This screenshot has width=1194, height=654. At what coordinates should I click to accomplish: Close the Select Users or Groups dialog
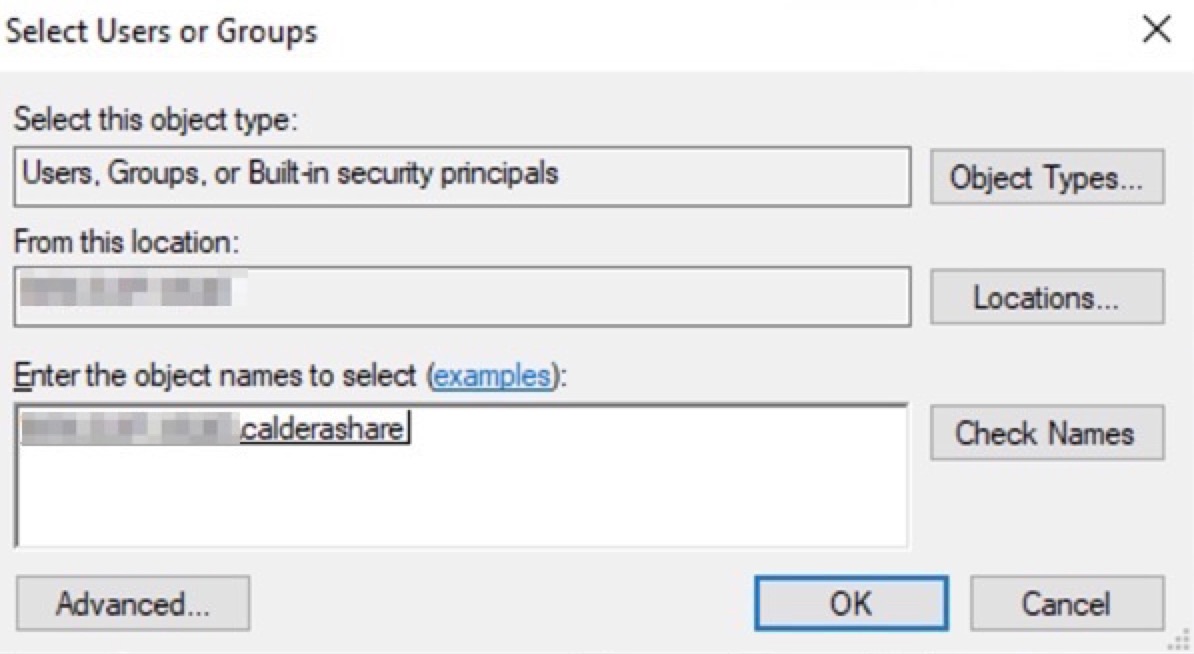[1156, 31]
